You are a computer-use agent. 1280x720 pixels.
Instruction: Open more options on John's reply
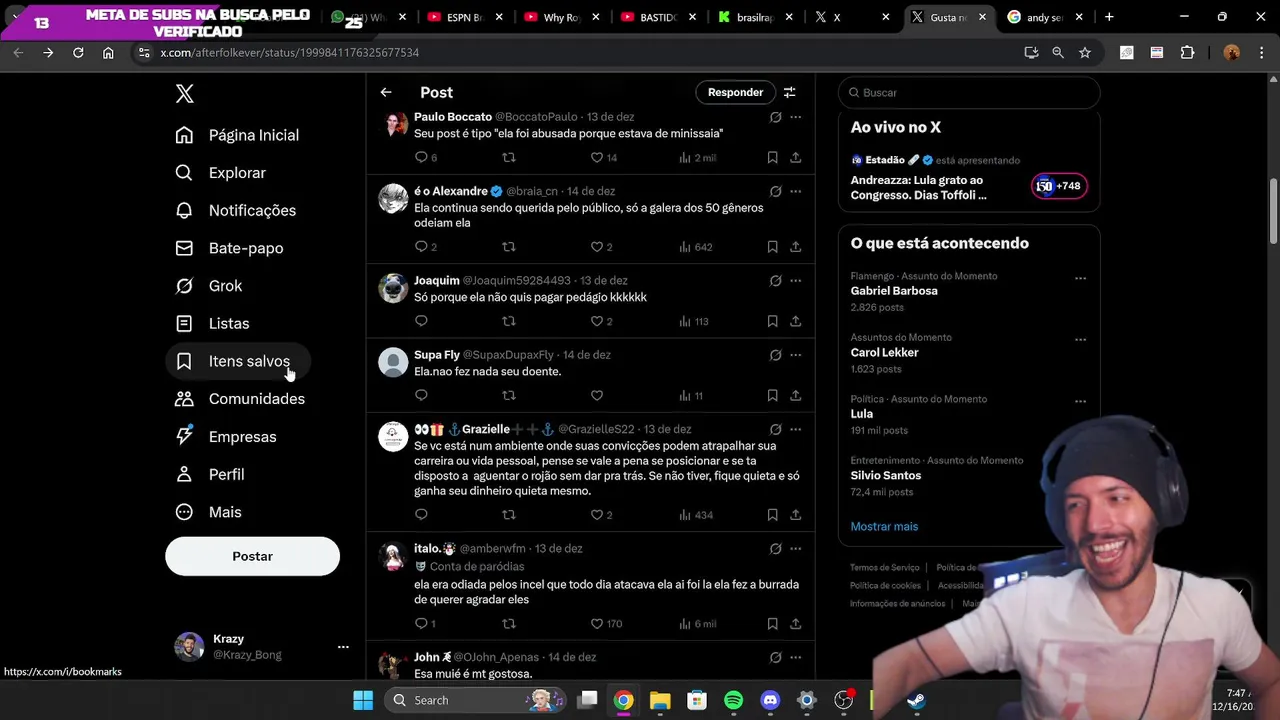(x=795, y=657)
